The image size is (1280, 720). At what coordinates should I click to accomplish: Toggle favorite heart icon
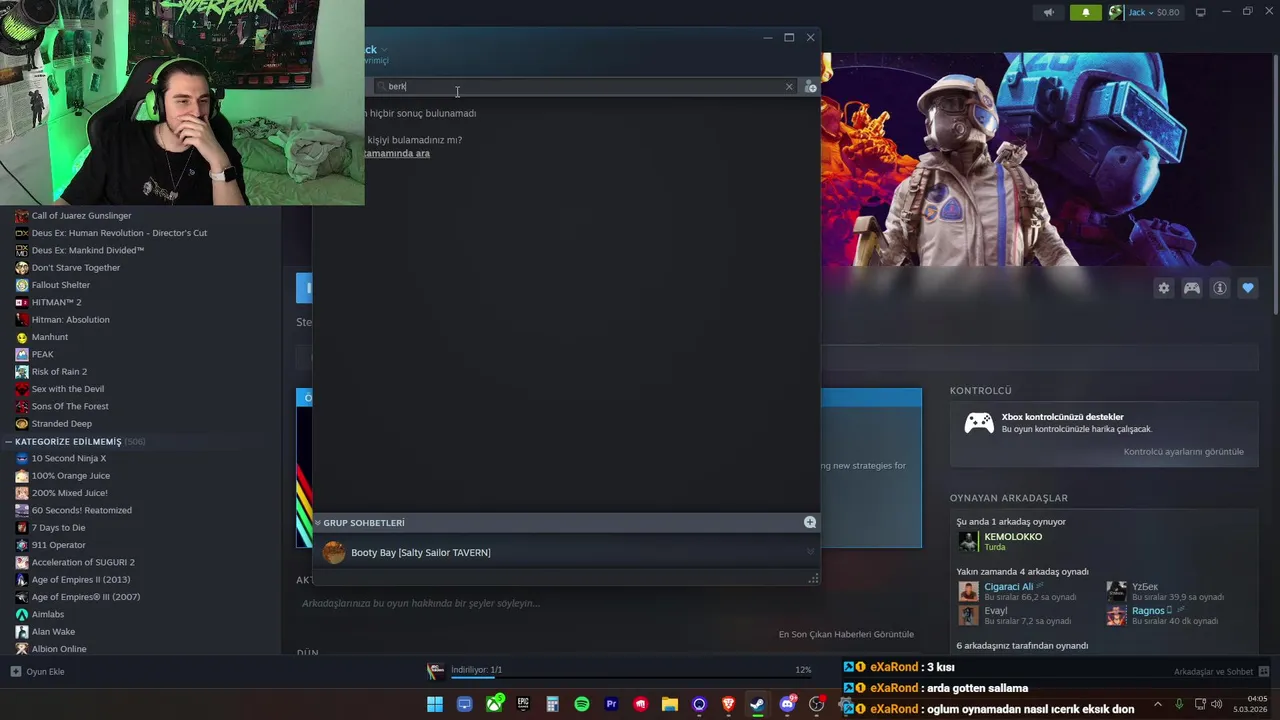1248,288
